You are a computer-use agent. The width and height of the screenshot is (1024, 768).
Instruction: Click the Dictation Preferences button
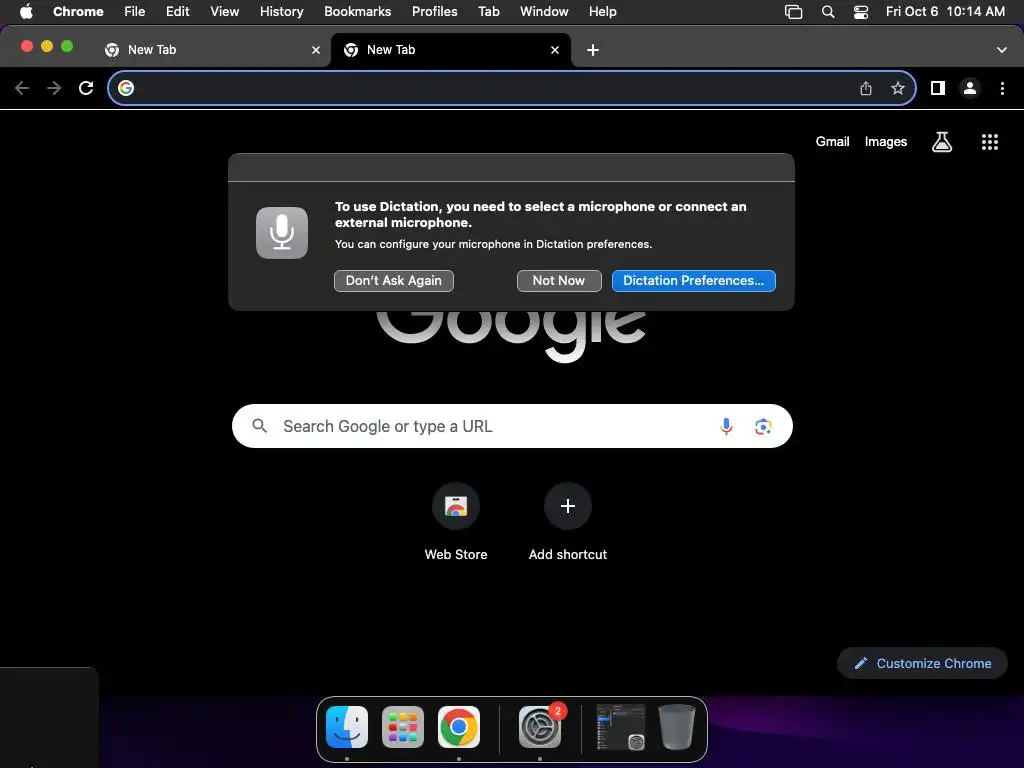click(x=694, y=281)
